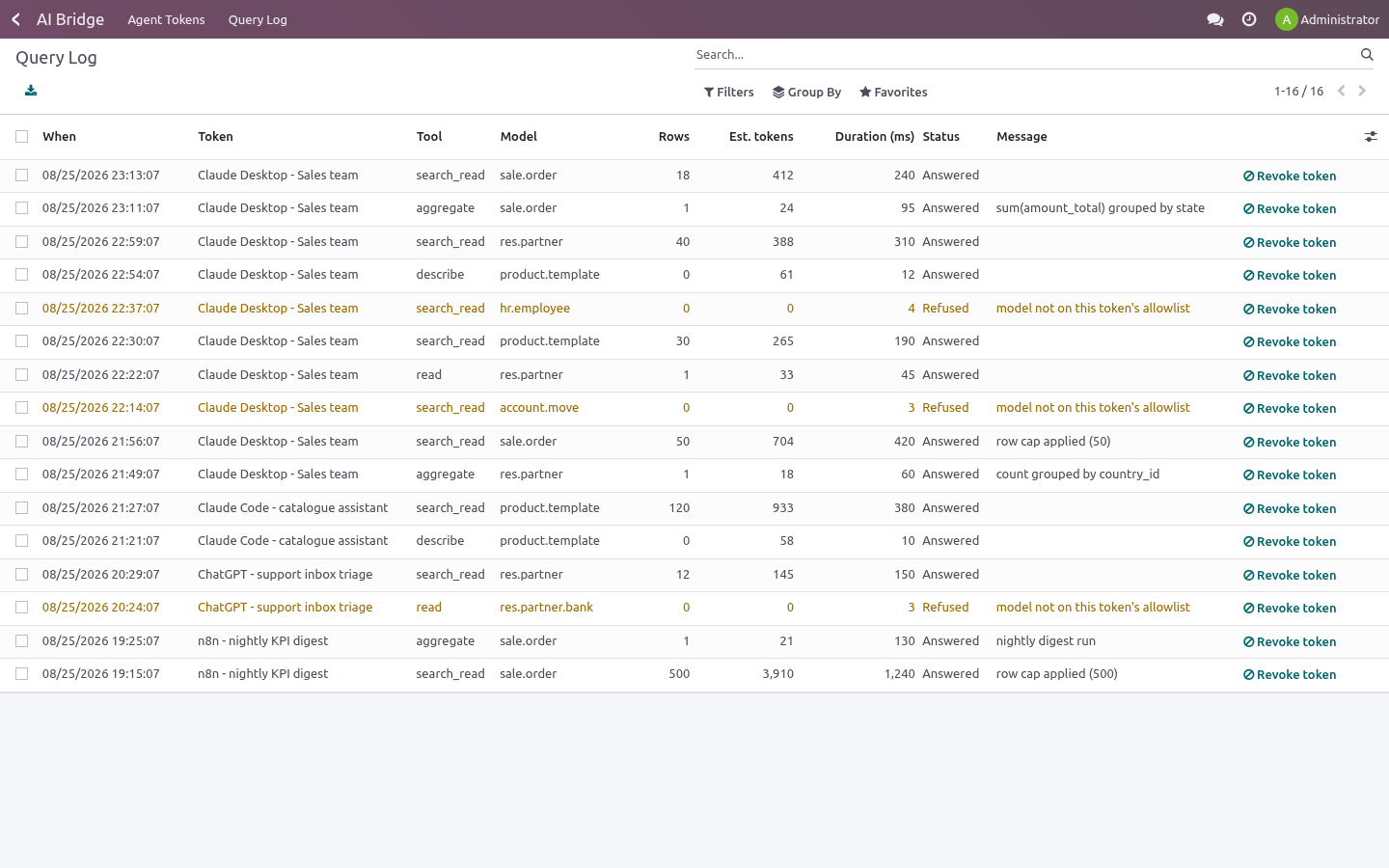Click the 'nightly digest run' message cell
The width and height of the screenshot is (1389, 868).
(x=1046, y=641)
